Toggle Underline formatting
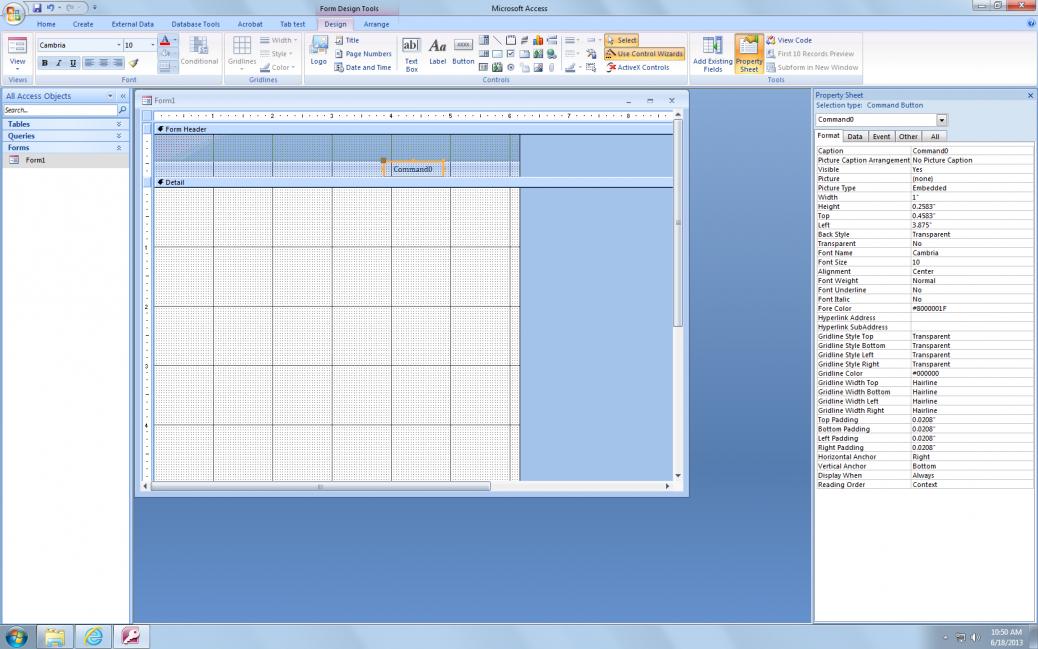Image resolution: width=1038 pixels, height=649 pixels. pos(73,63)
